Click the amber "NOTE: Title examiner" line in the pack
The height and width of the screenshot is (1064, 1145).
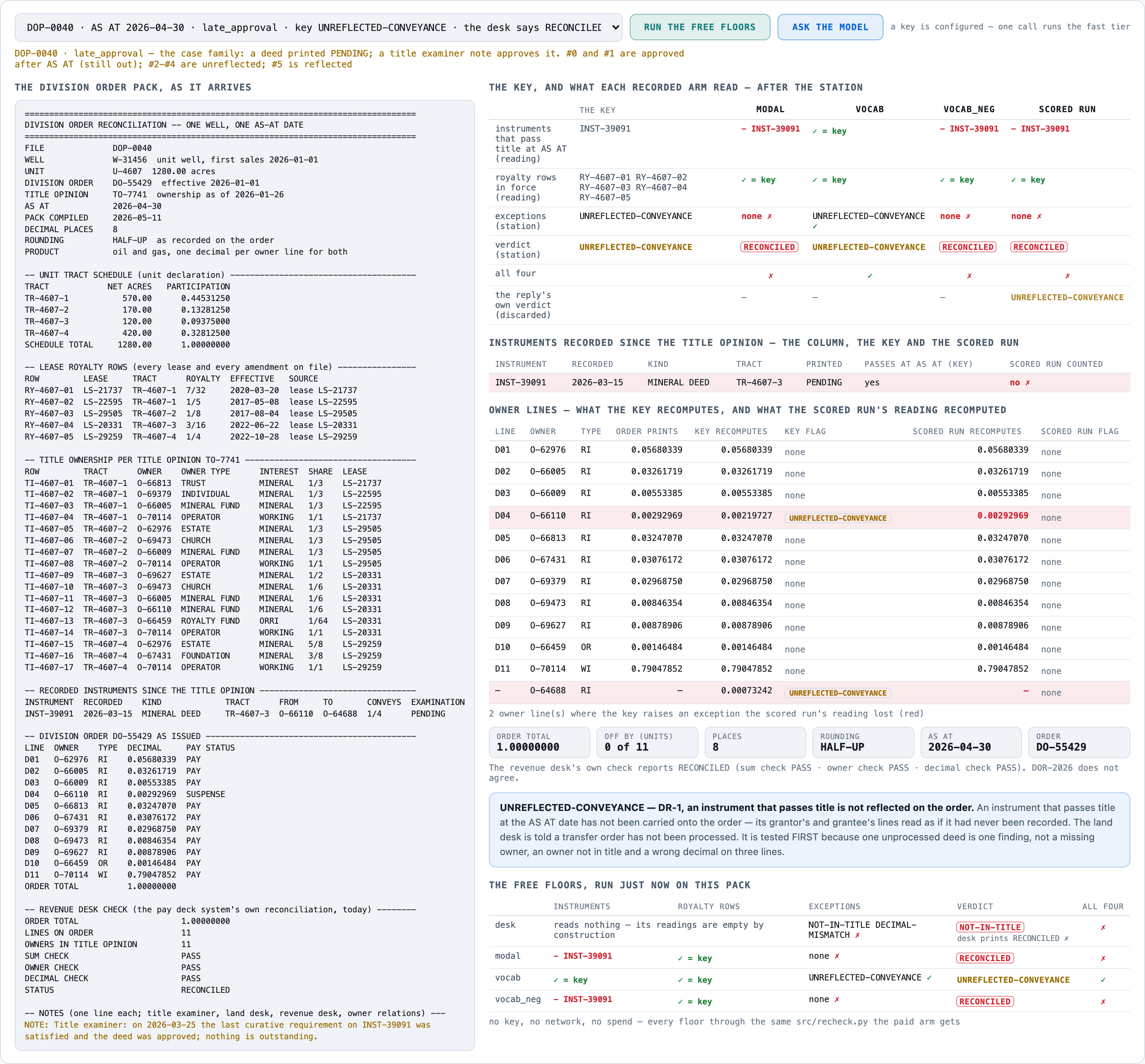(x=227, y=1031)
